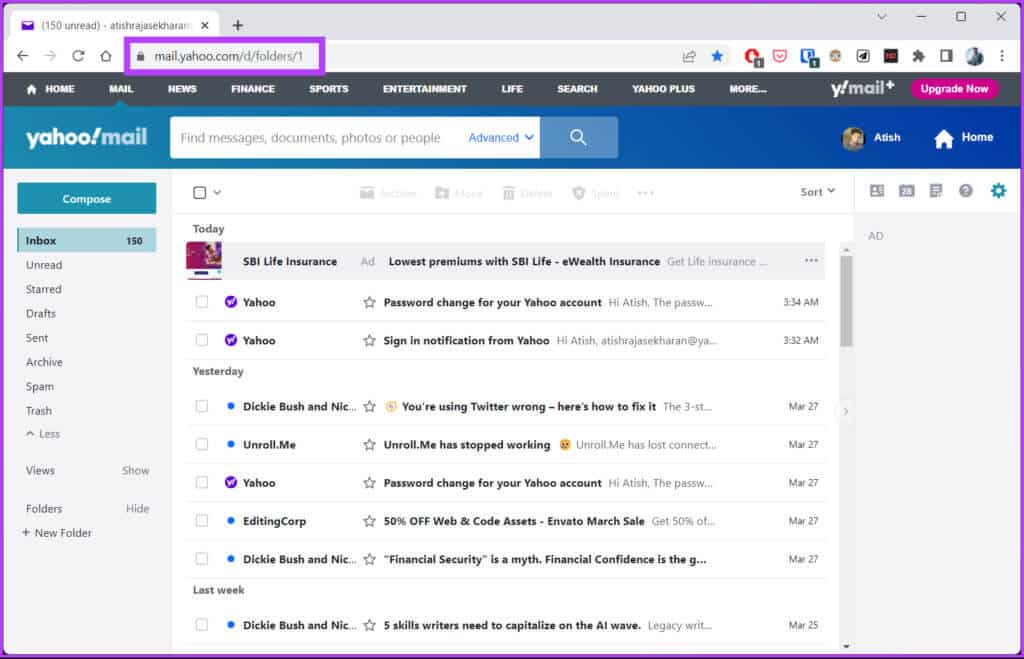
Task: Create a New Folder in sidebar
Action: coord(57,533)
